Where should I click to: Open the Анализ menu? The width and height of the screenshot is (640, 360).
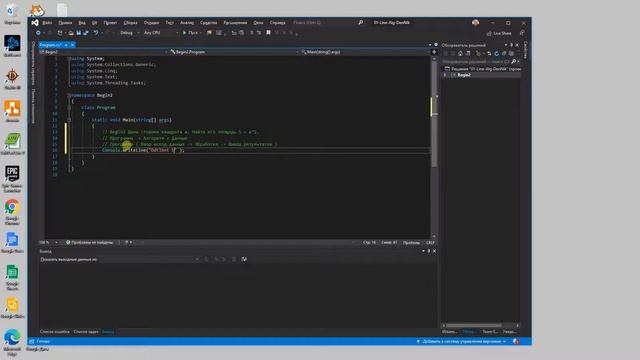click(x=187, y=23)
